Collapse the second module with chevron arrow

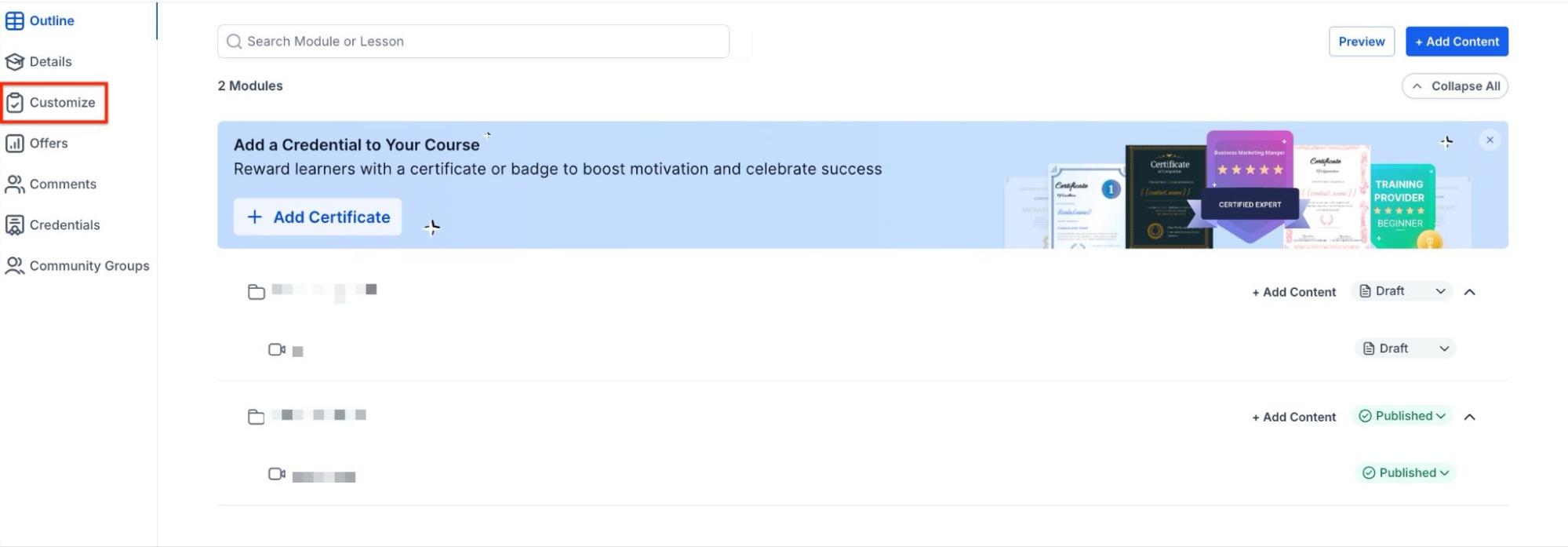pos(1469,417)
